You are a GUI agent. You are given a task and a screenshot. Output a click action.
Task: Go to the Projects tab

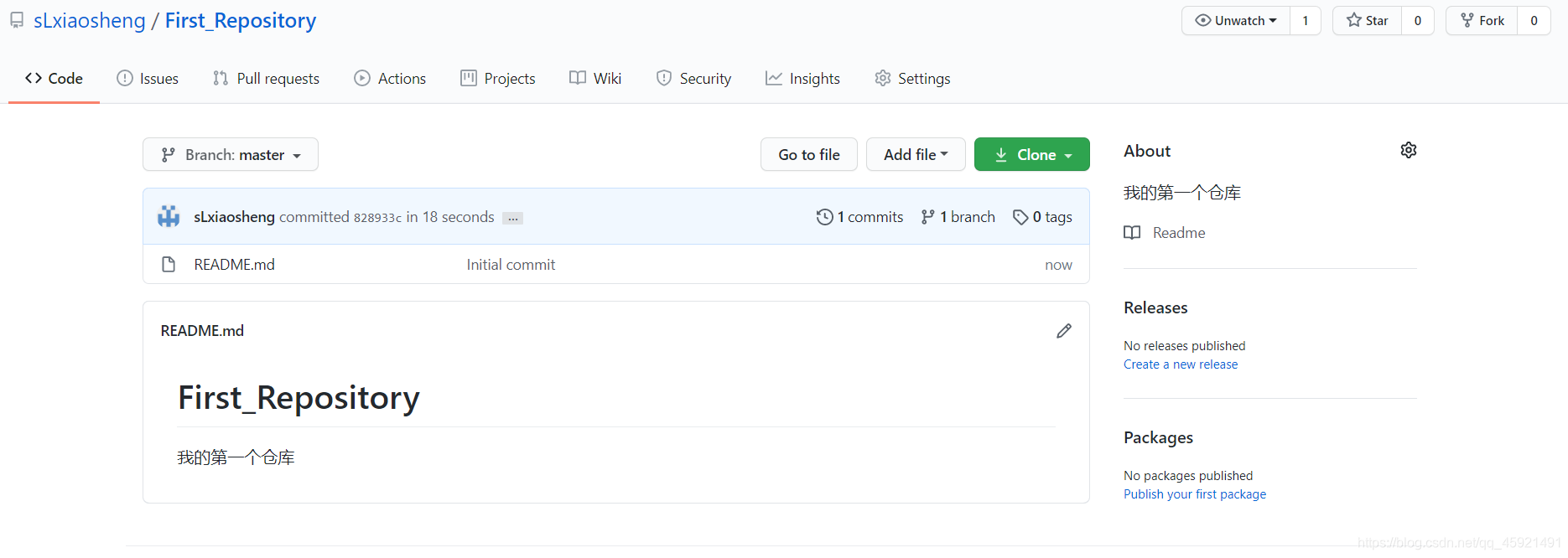point(498,79)
